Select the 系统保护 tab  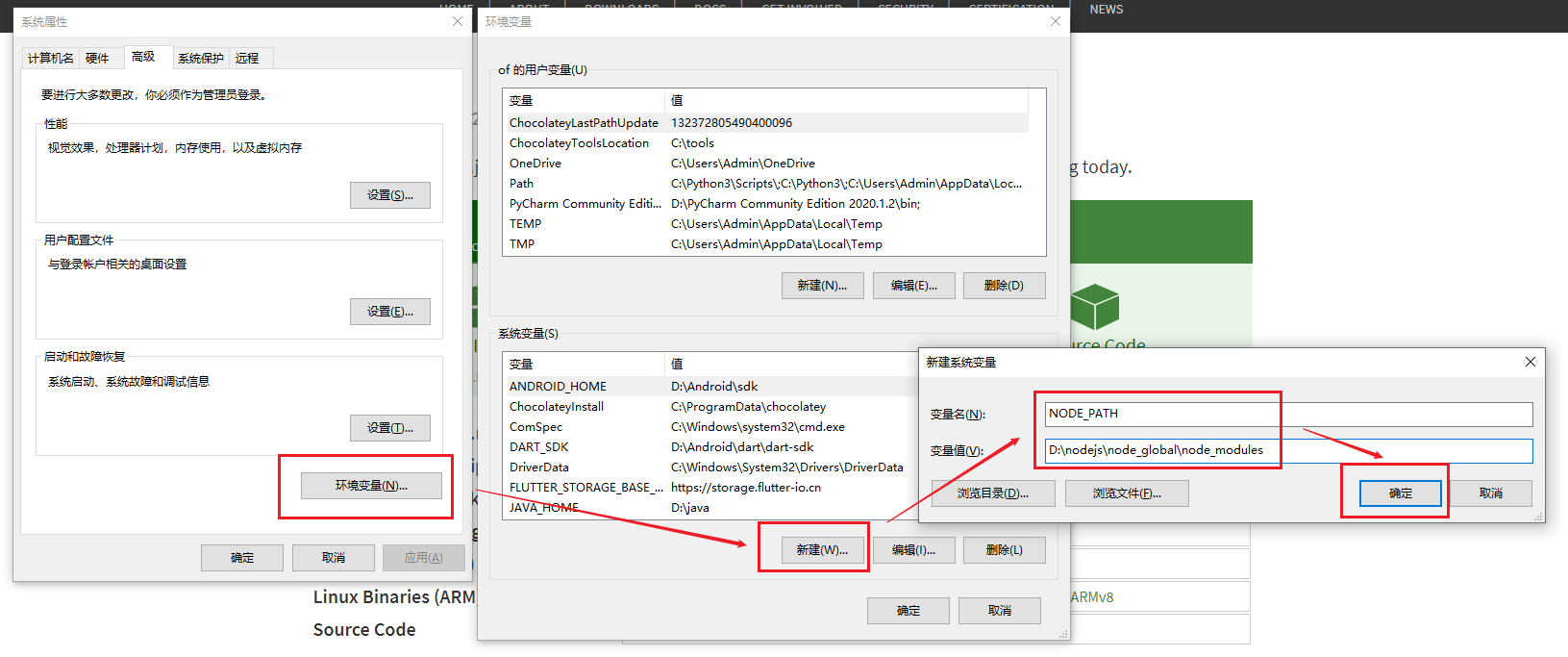click(200, 59)
